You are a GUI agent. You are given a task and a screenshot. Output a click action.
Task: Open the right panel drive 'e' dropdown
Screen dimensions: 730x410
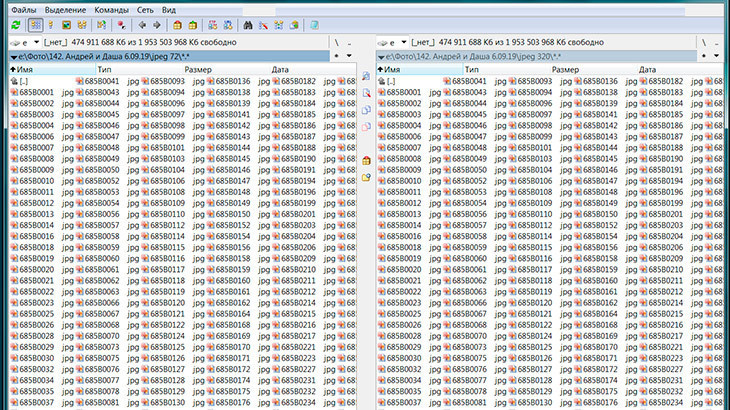pyautogui.click(x=392, y=43)
